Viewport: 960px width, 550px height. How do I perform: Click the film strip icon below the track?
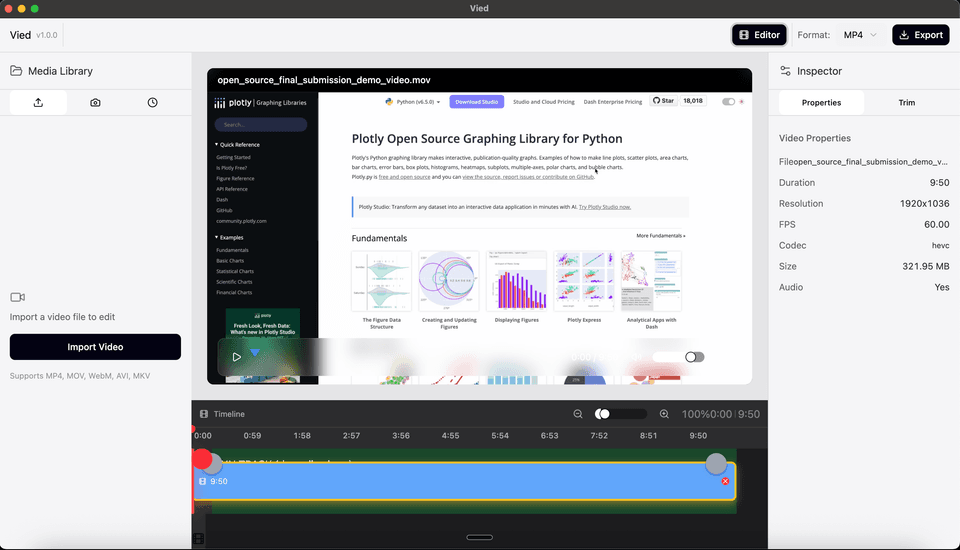tap(198, 538)
